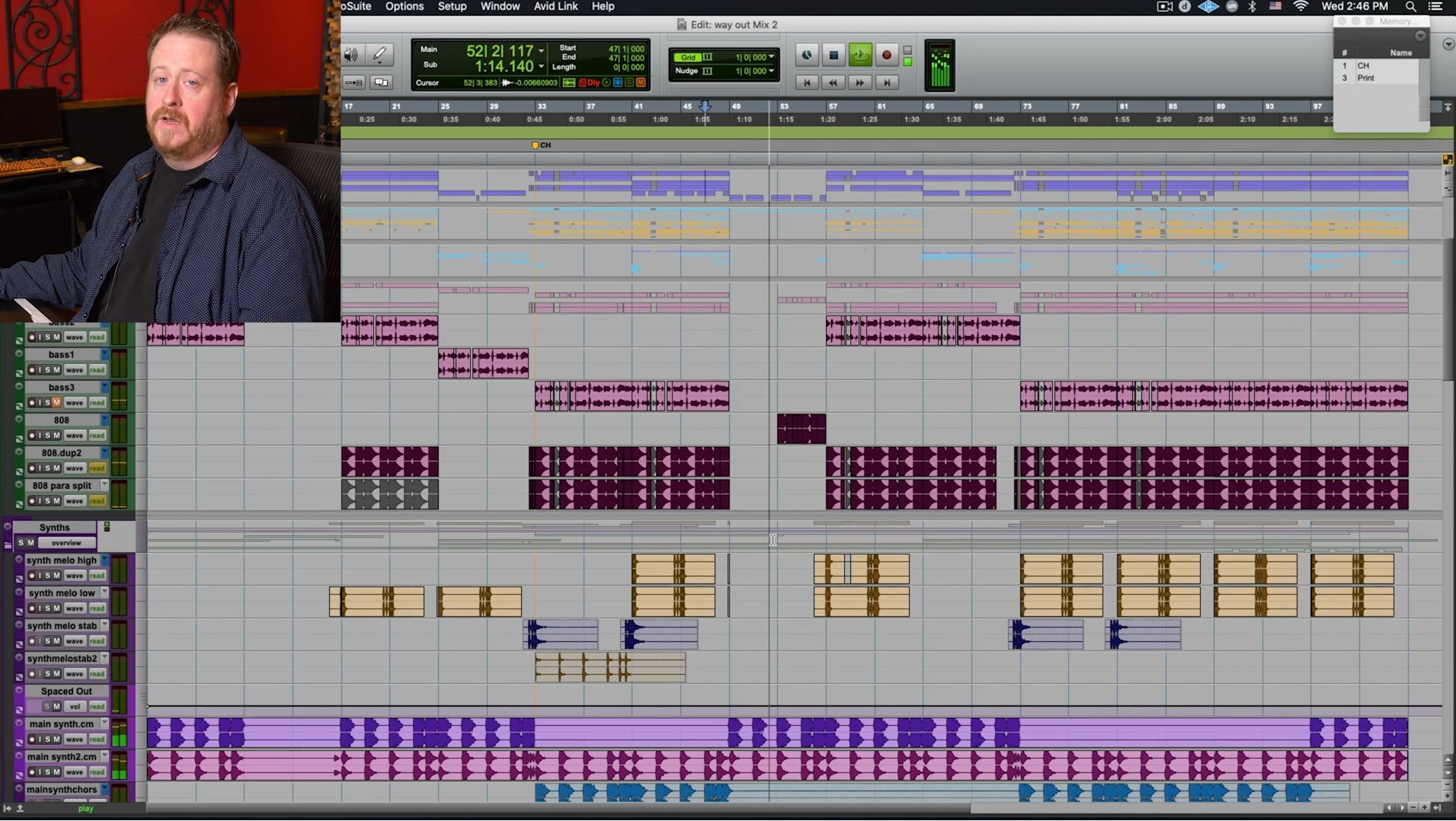Mute the main synth.cm track
The width and height of the screenshot is (1456, 821).
(56, 740)
